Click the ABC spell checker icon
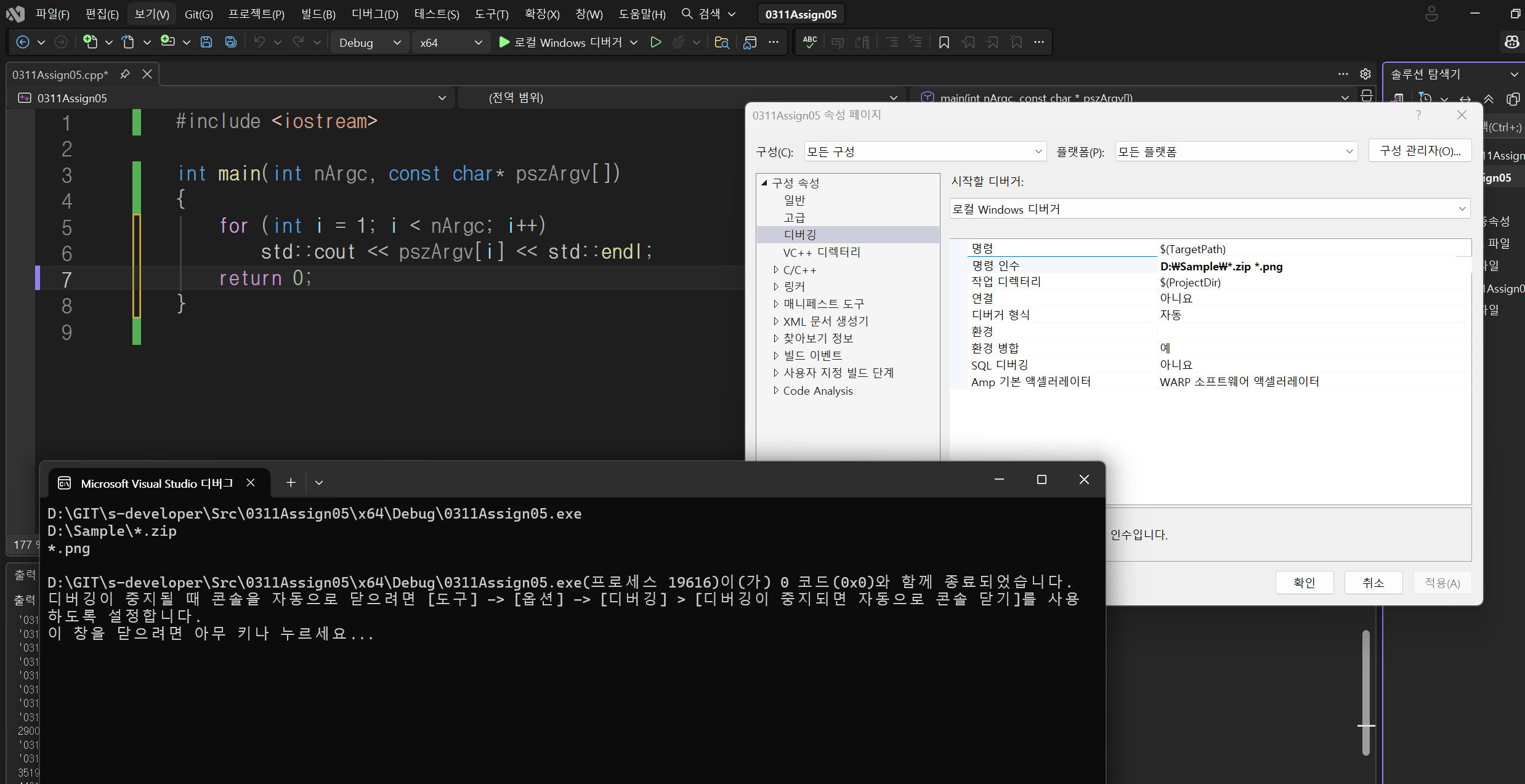This screenshot has width=1525, height=784. [810, 42]
